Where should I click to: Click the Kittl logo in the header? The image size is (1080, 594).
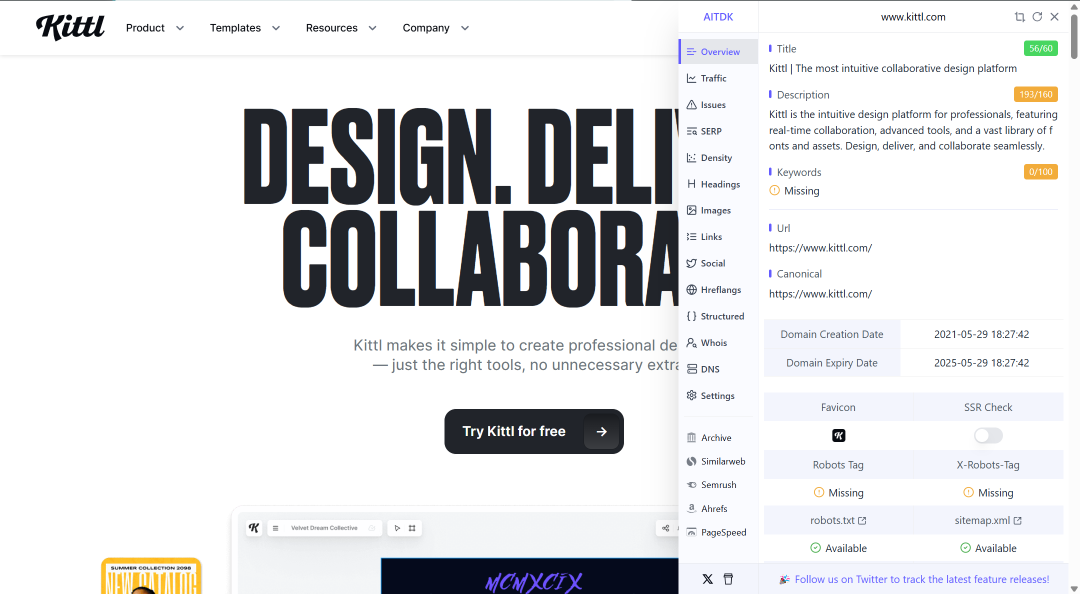(x=70, y=28)
